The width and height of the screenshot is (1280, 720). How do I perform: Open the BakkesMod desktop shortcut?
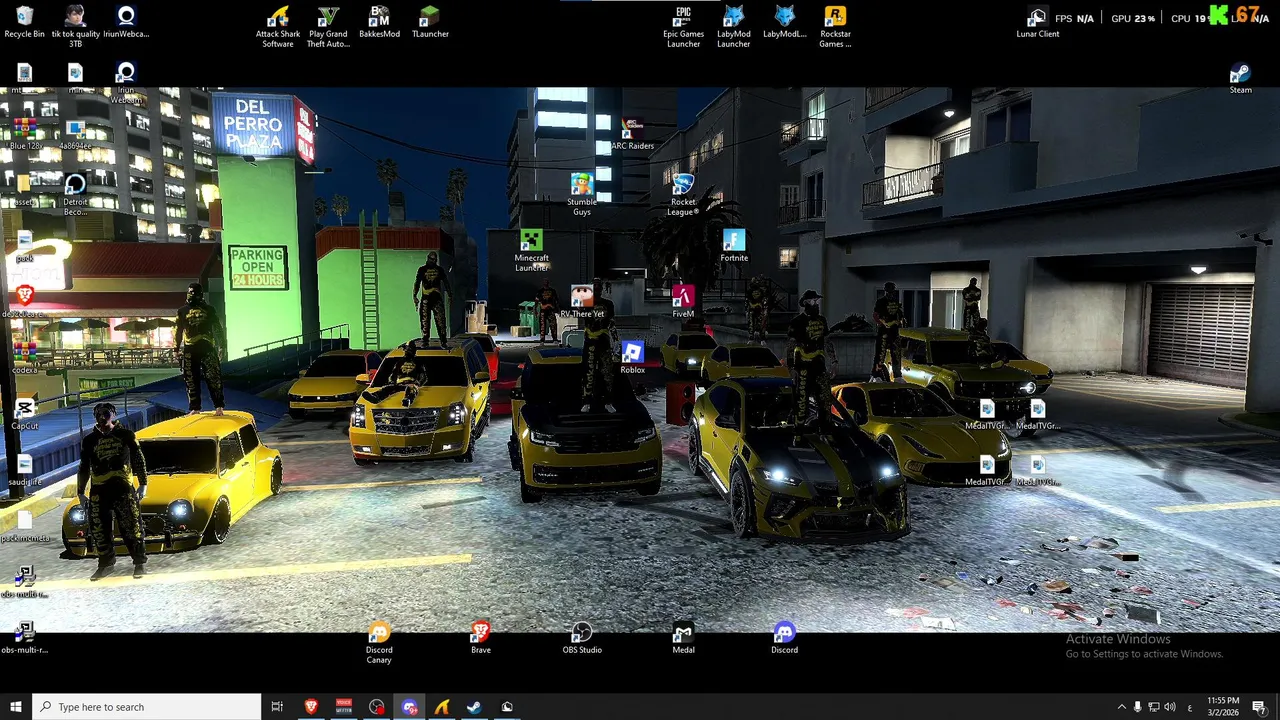click(379, 22)
